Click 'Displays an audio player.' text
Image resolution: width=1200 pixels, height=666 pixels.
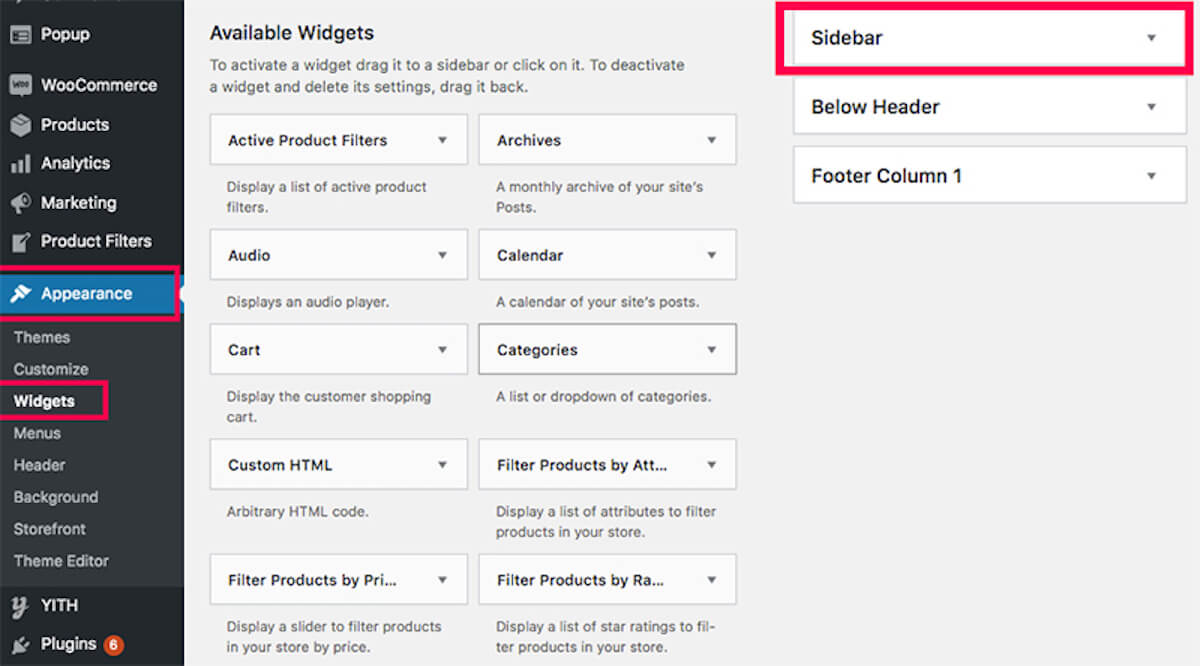(308, 302)
